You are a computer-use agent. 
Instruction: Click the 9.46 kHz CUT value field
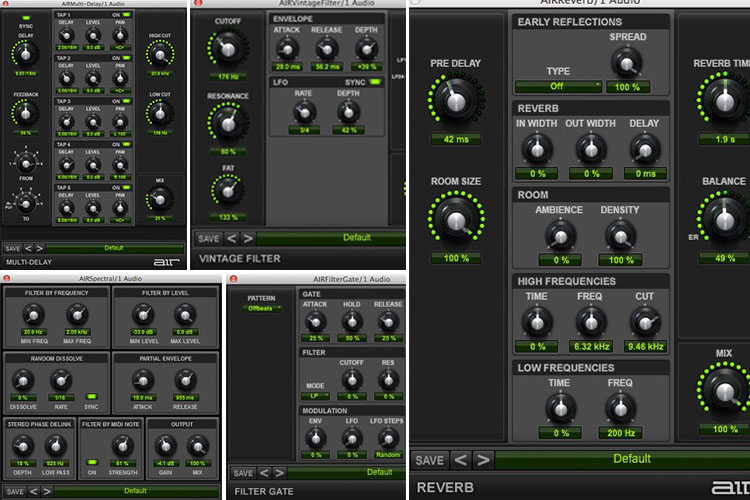coord(645,346)
